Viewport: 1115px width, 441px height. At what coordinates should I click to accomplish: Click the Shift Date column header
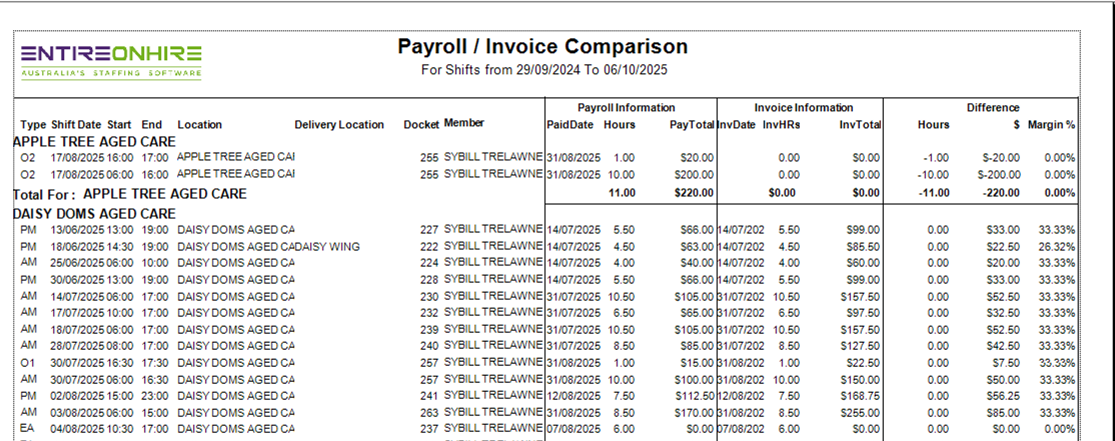click(78, 125)
